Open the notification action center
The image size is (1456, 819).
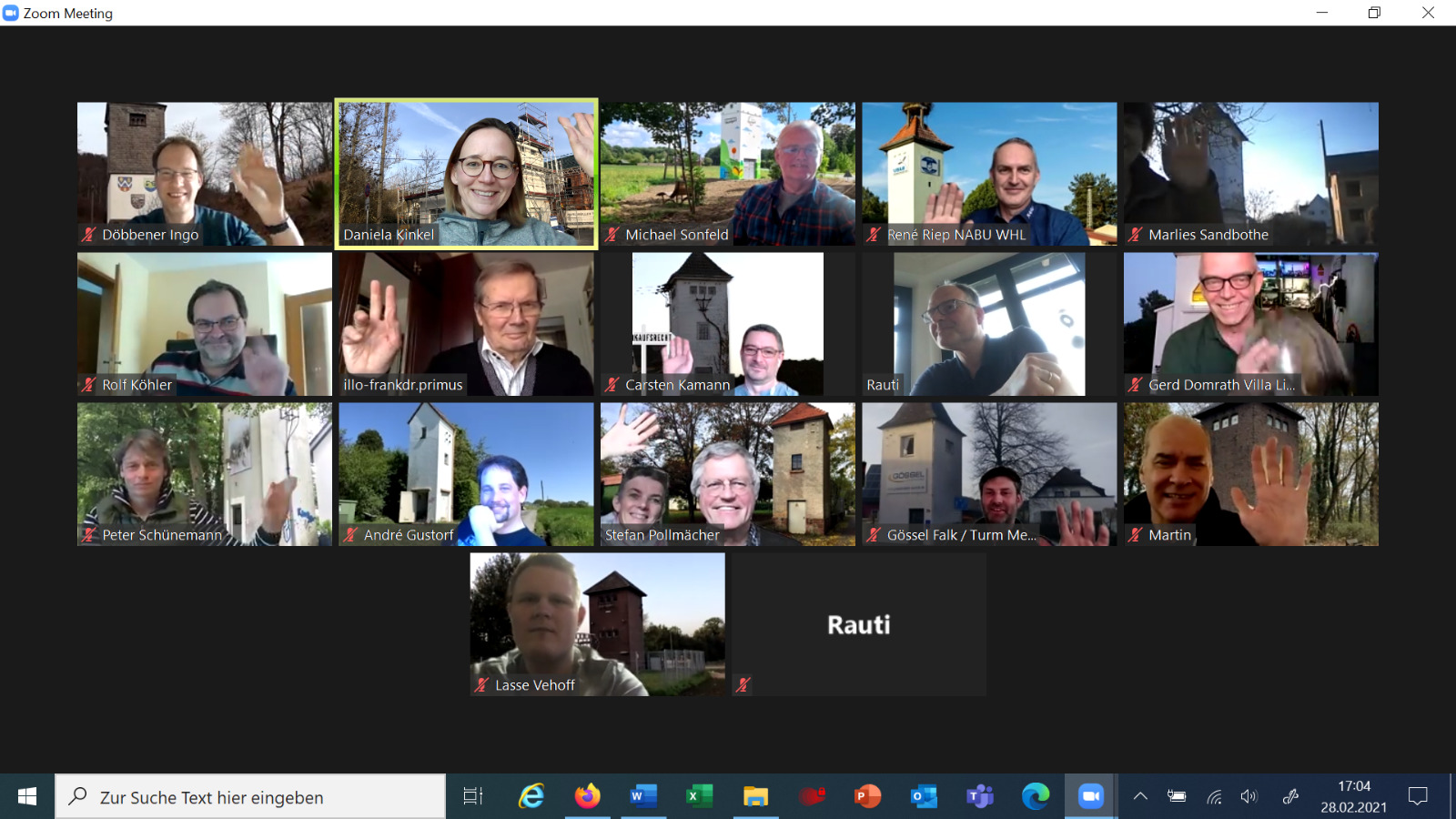[x=1417, y=797]
